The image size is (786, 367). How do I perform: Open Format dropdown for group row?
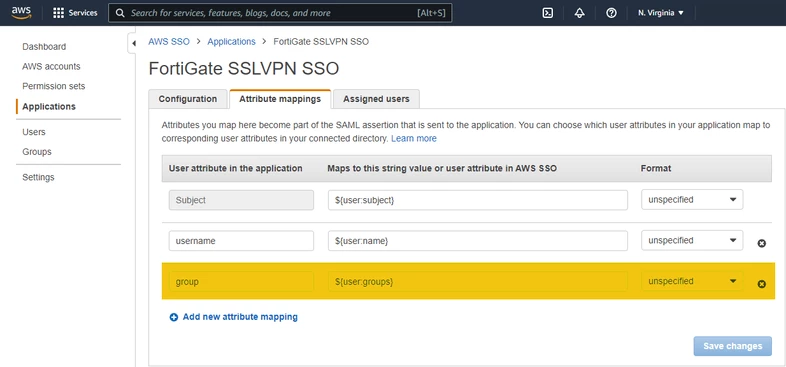tap(692, 281)
